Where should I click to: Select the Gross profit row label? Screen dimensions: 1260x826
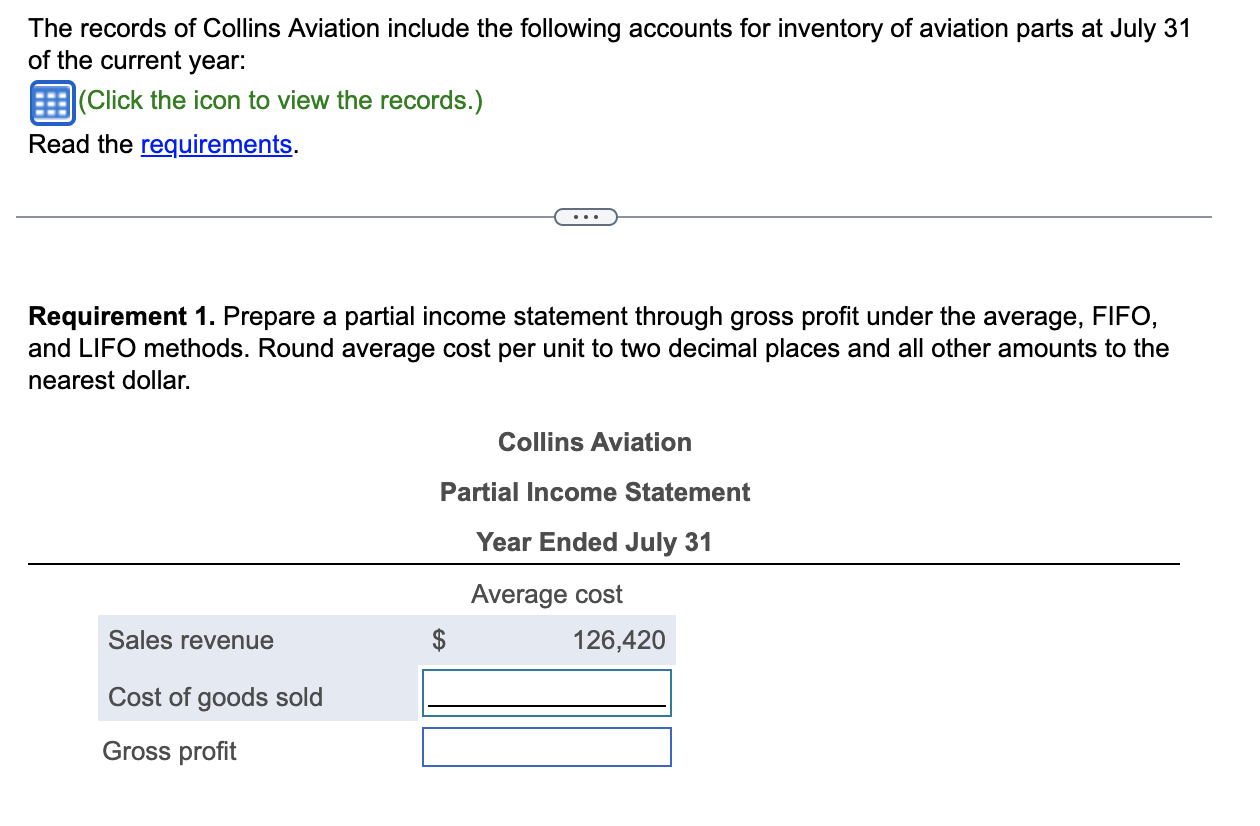pyautogui.click(x=168, y=751)
